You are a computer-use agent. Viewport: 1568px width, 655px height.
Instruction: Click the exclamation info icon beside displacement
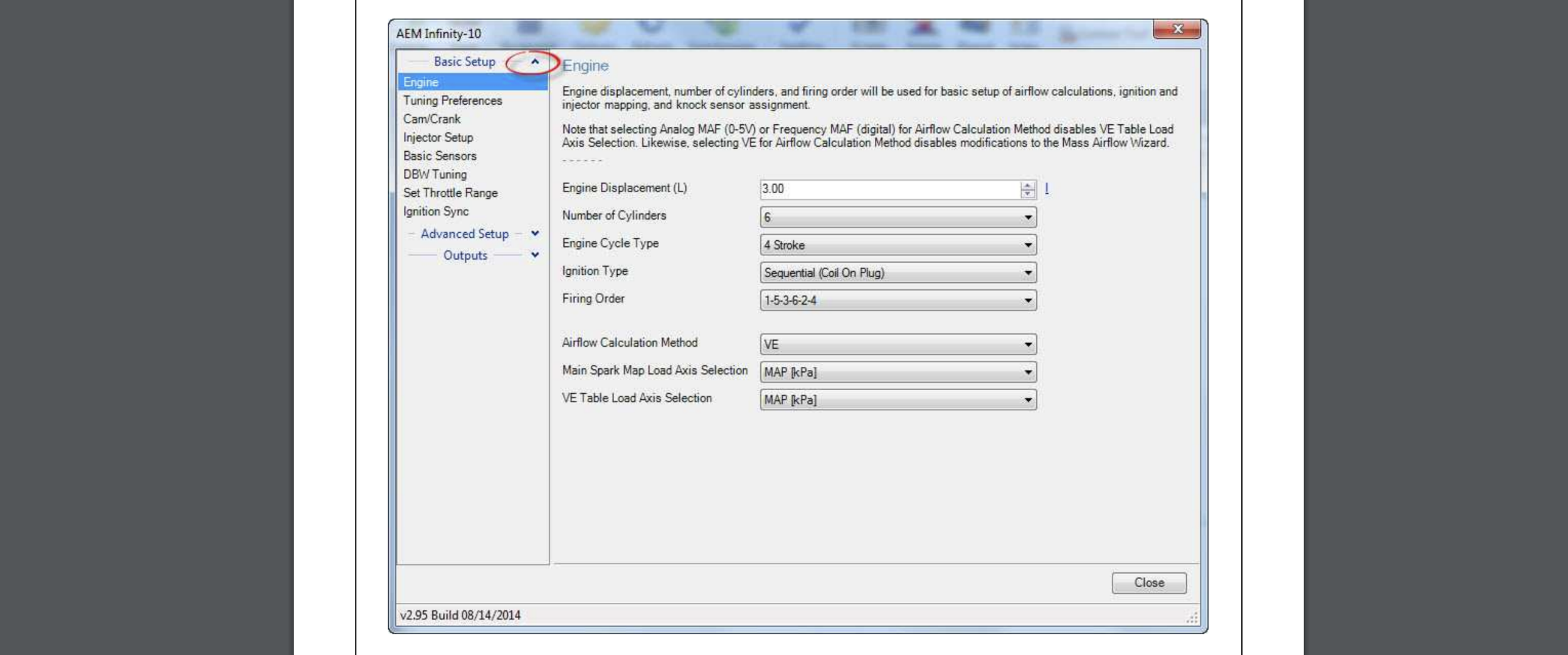coord(1046,188)
